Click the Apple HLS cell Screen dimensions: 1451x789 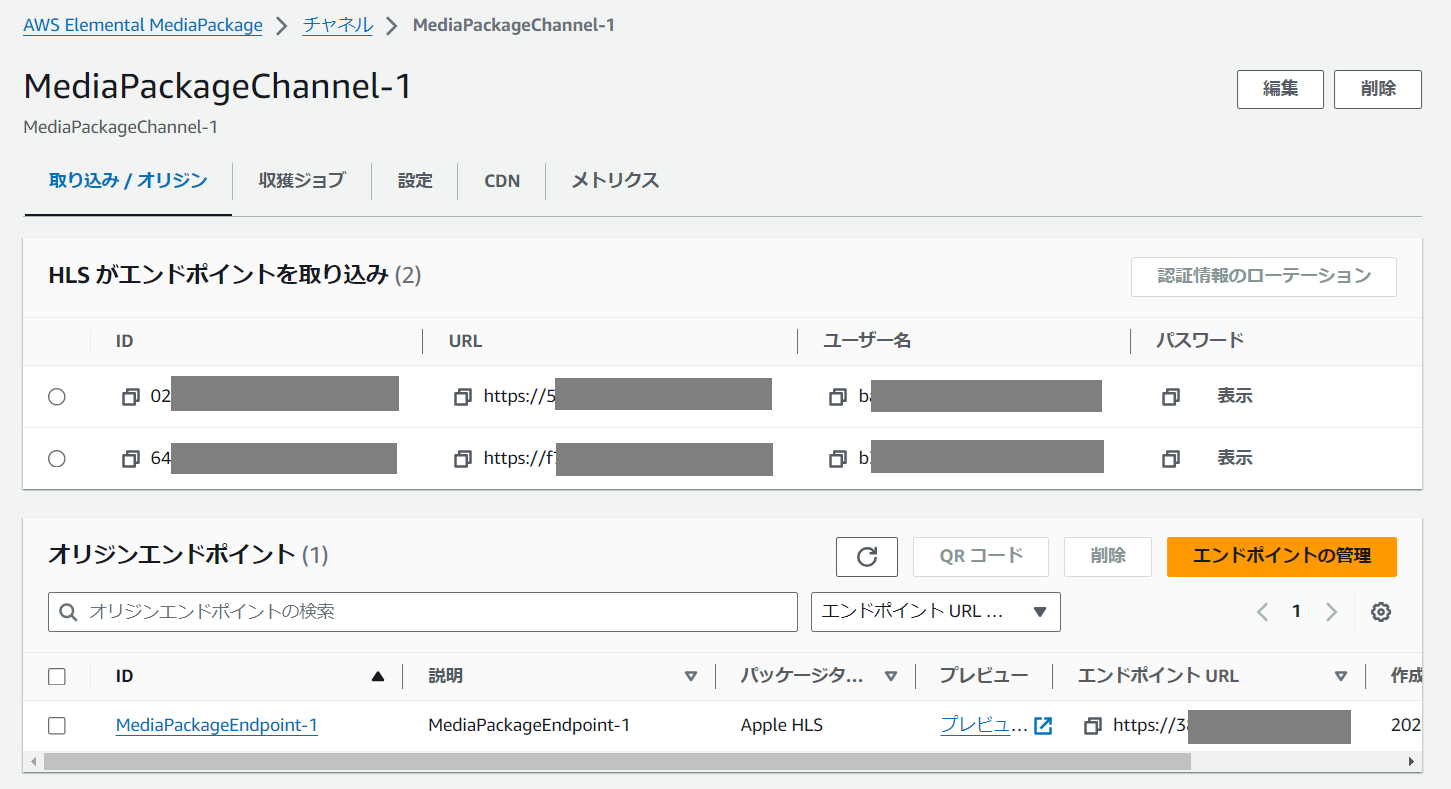782,726
